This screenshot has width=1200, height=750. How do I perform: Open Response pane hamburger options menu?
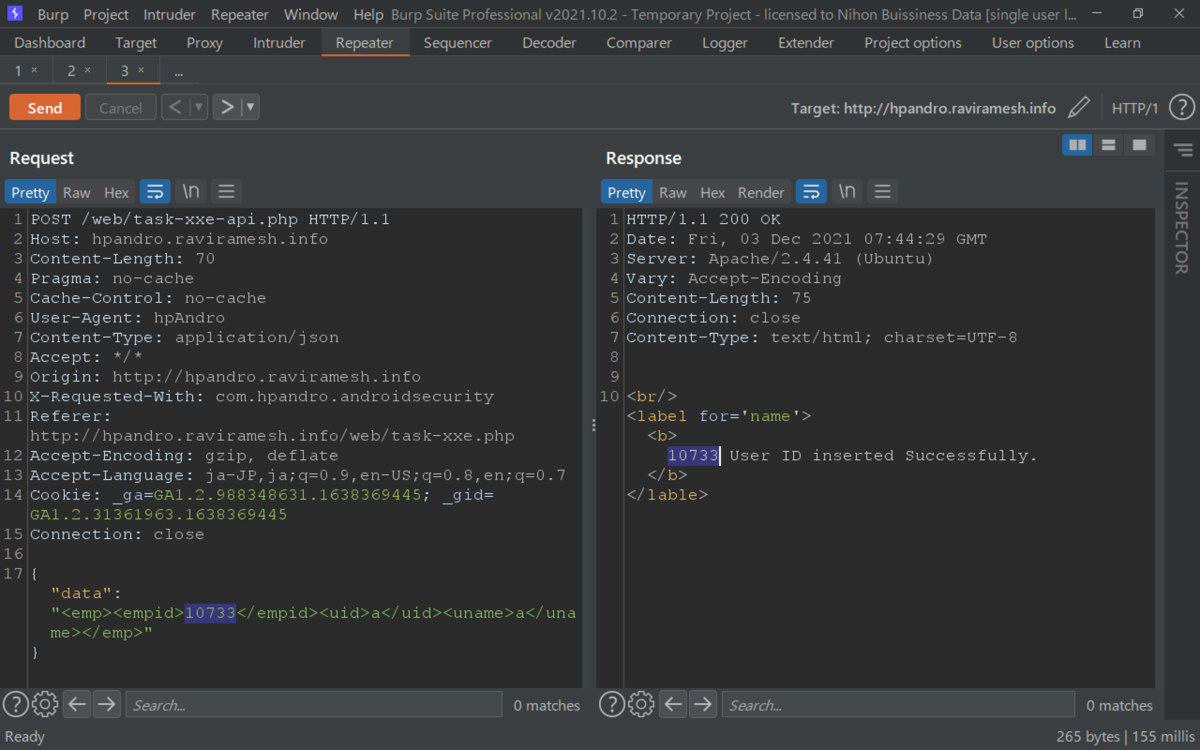pos(882,192)
